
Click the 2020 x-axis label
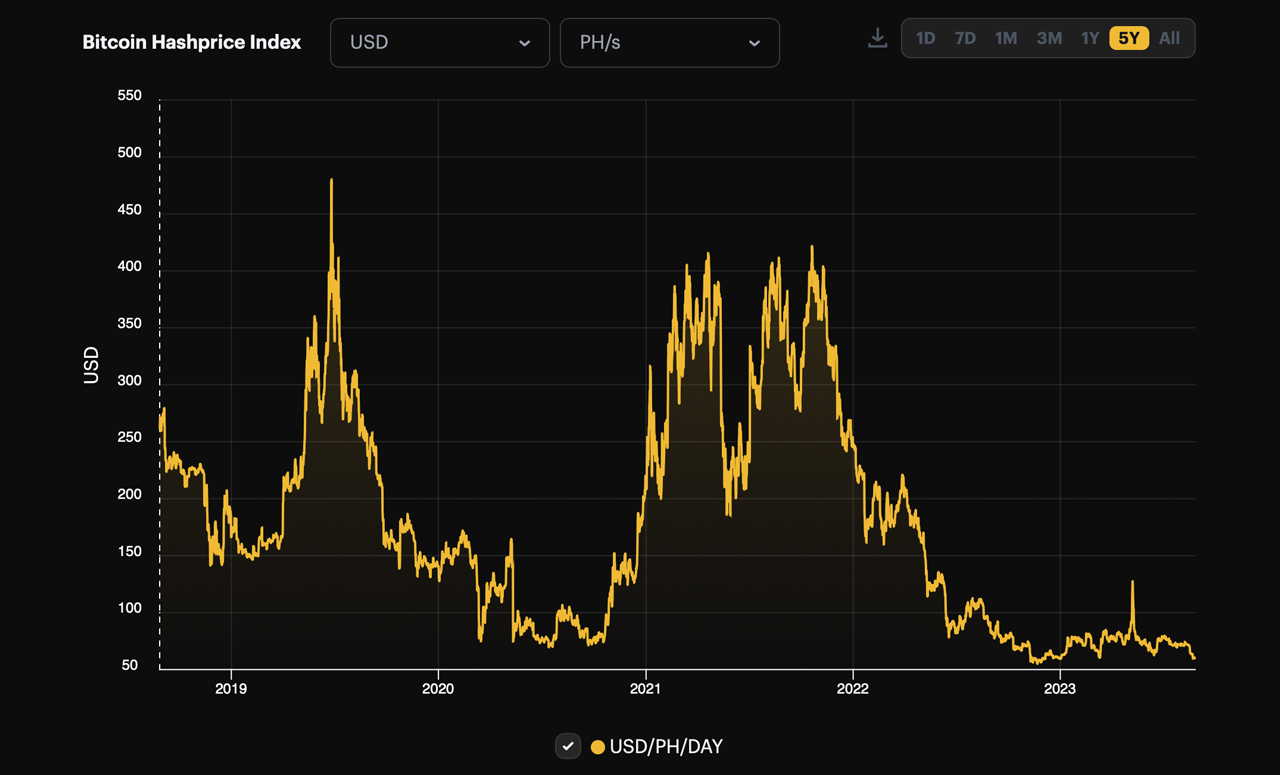(438, 688)
